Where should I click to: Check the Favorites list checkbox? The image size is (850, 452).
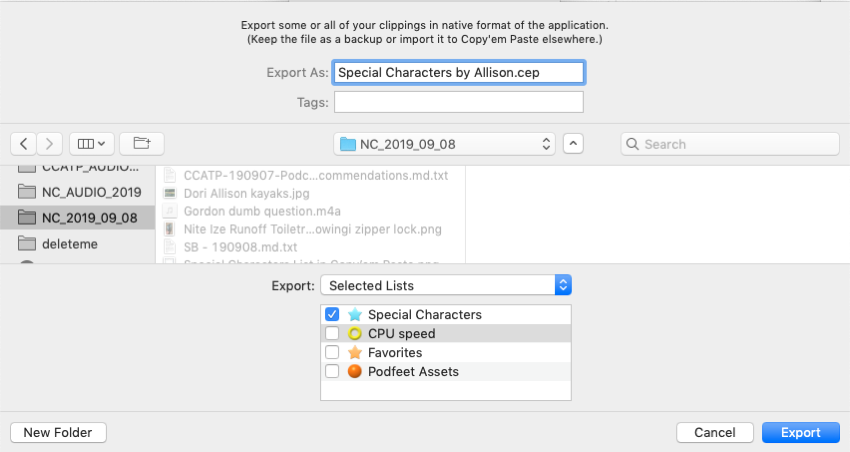click(x=332, y=353)
